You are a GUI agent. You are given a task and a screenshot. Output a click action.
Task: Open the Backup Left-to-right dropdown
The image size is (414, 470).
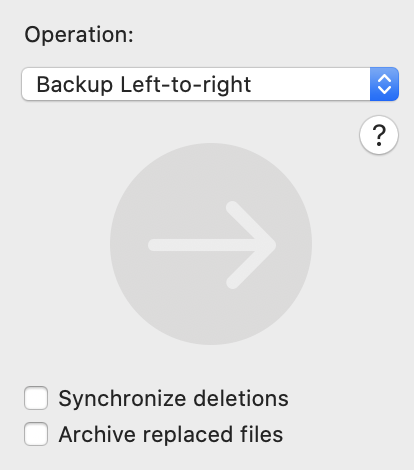click(210, 84)
